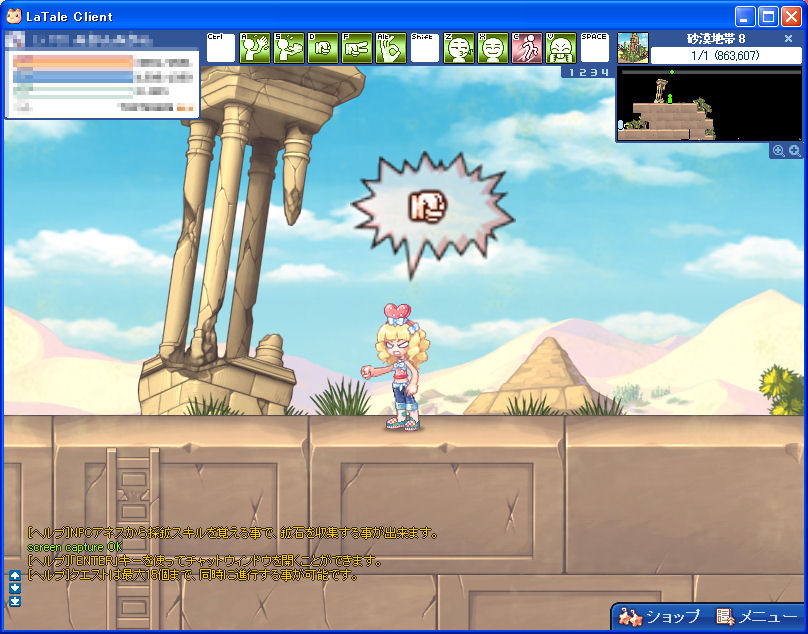The image size is (808, 634).
Task: Use the hand gesture in the Alt slot
Action: [391, 48]
